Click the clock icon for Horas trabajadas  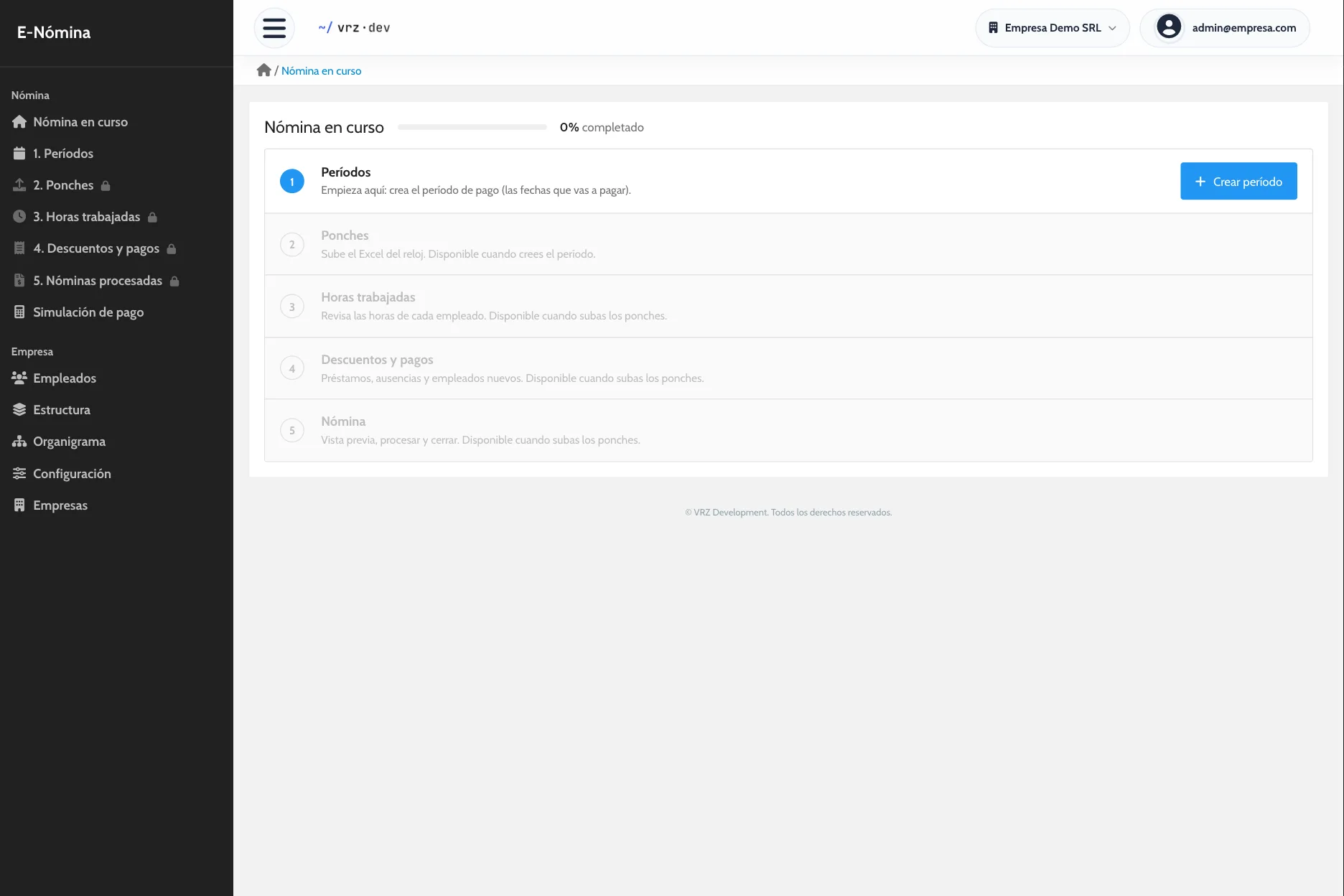point(19,217)
